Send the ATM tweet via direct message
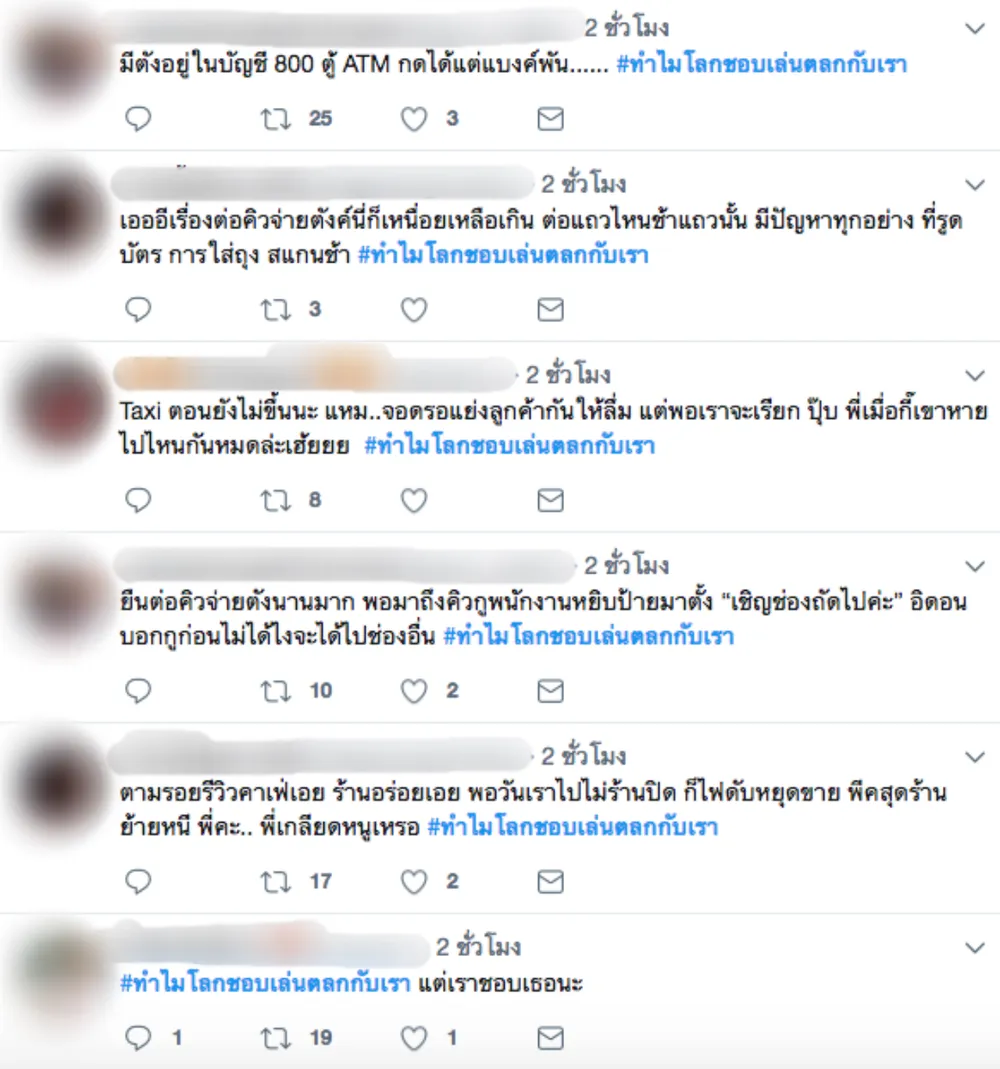Image resolution: width=1000 pixels, height=1069 pixels. pyautogui.click(x=551, y=119)
